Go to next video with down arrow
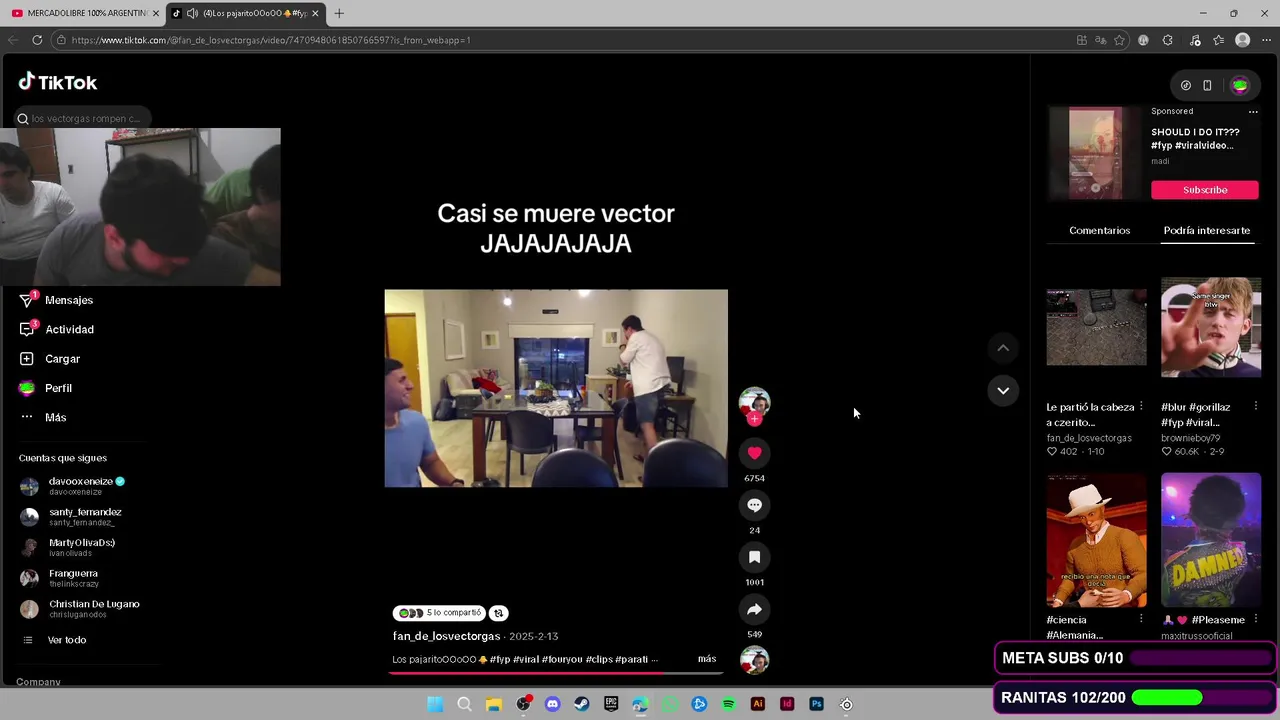 pyautogui.click(x=1003, y=391)
